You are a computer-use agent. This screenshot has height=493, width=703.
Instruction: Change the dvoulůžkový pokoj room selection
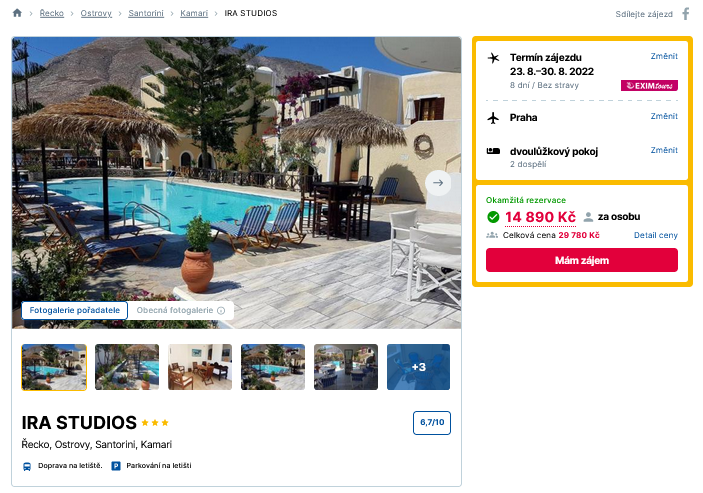tap(664, 150)
